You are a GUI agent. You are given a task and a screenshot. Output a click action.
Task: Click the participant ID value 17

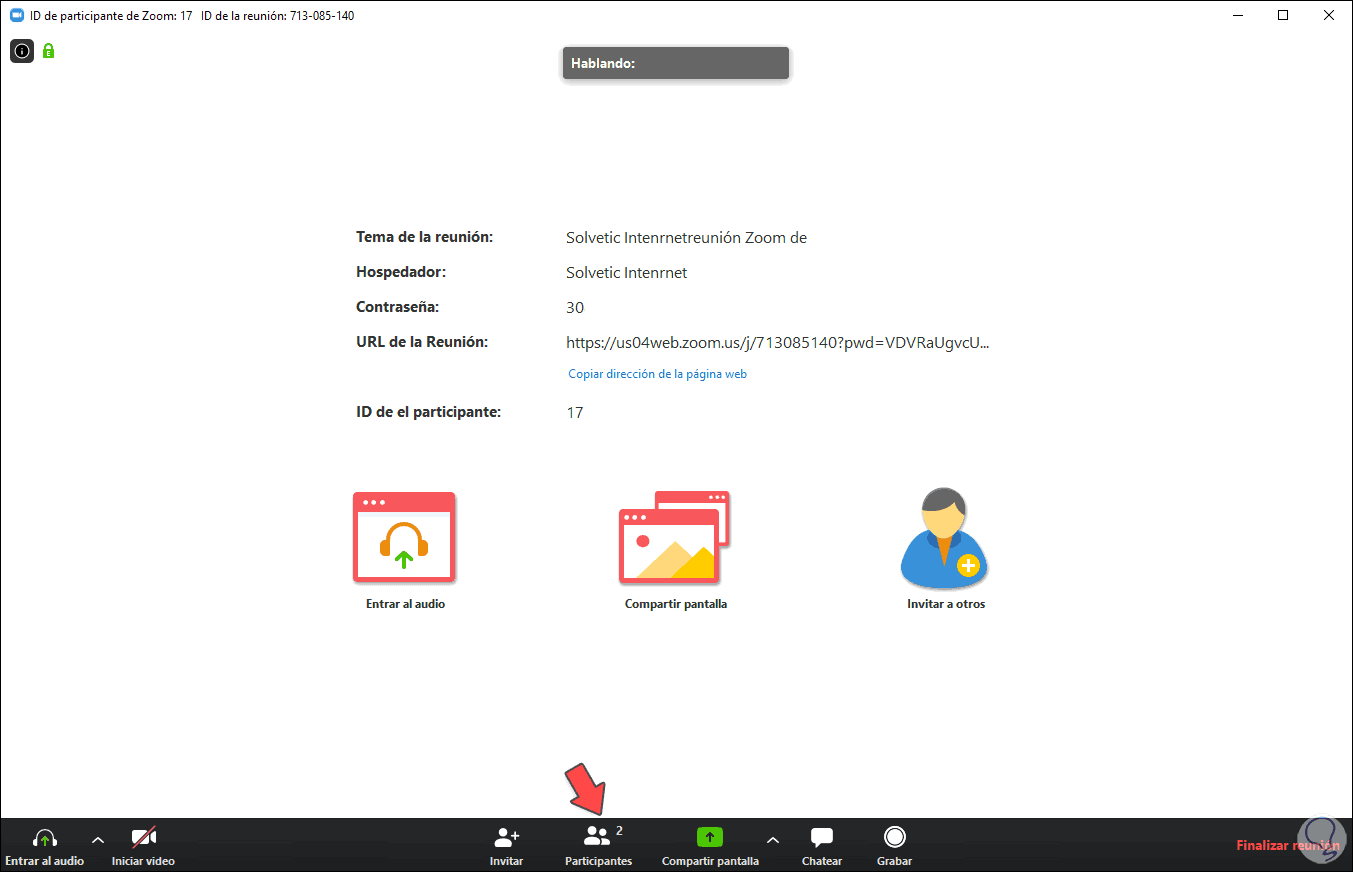pyautogui.click(x=575, y=413)
